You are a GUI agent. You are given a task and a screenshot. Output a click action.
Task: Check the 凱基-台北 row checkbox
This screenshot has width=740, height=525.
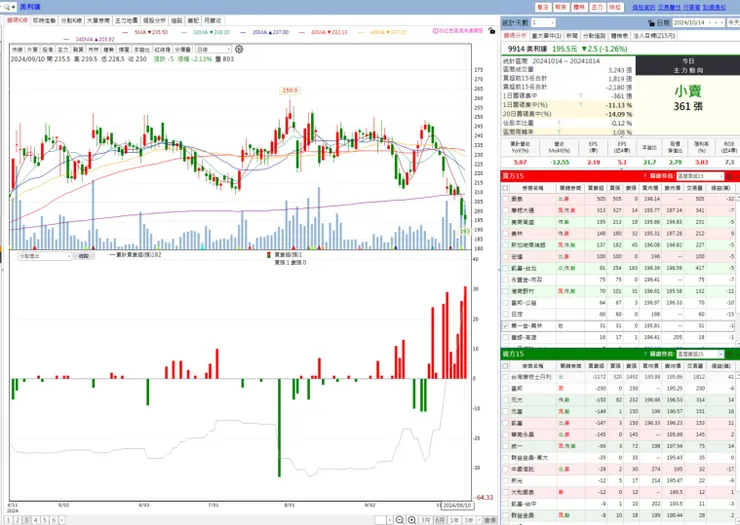point(505,268)
